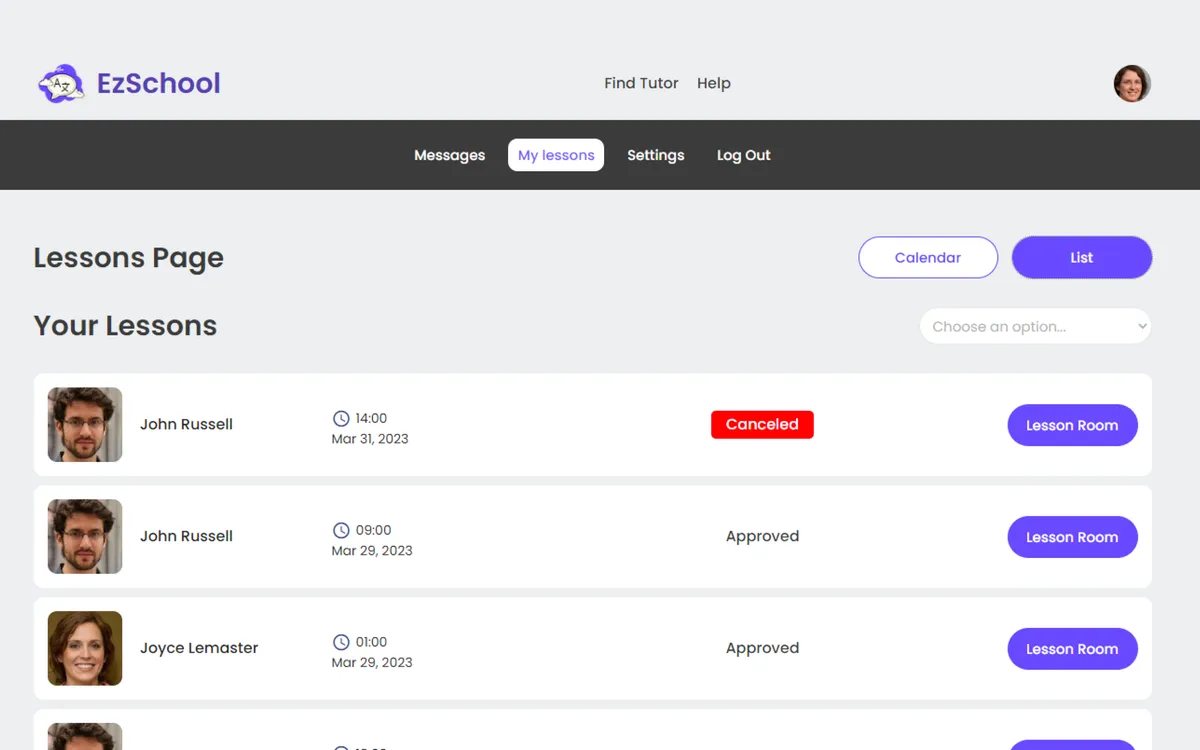Click Approved status of 09:00 lesson

pyautogui.click(x=762, y=536)
